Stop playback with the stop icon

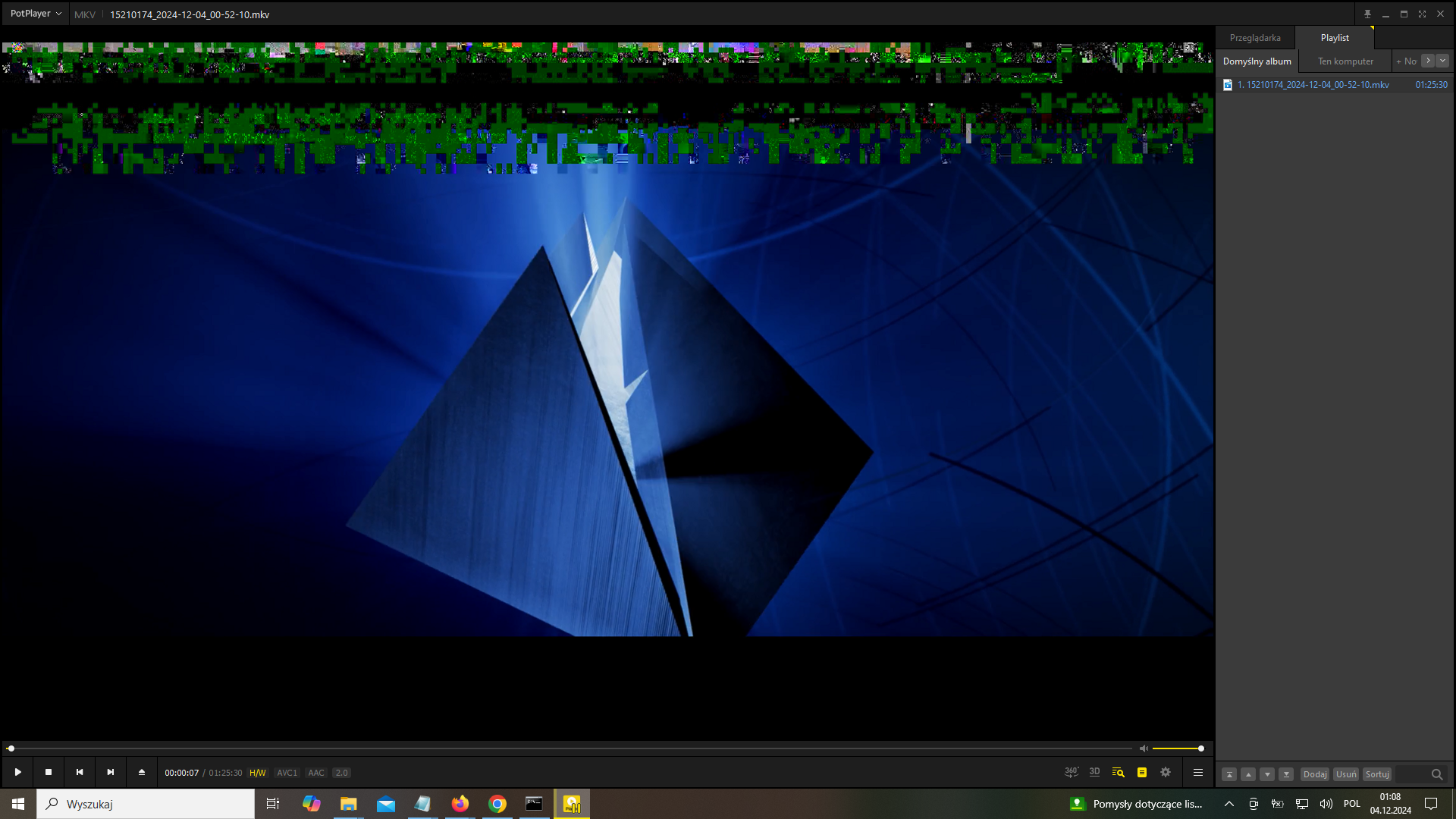click(x=49, y=772)
